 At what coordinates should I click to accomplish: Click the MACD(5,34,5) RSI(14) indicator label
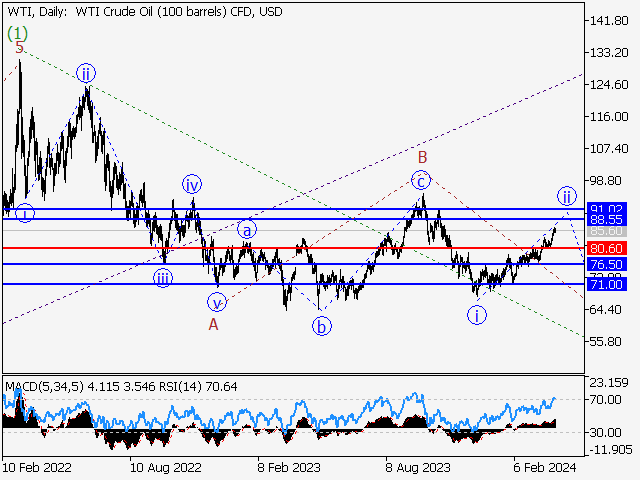click(x=121, y=386)
